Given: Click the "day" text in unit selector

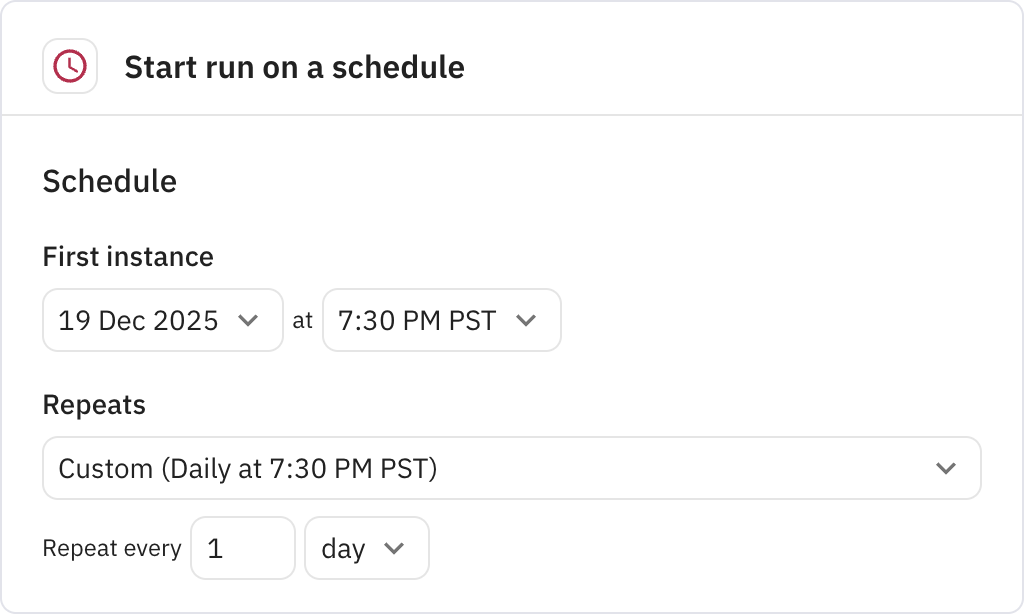Looking at the screenshot, I should pyautogui.click(x=343, y=549).
